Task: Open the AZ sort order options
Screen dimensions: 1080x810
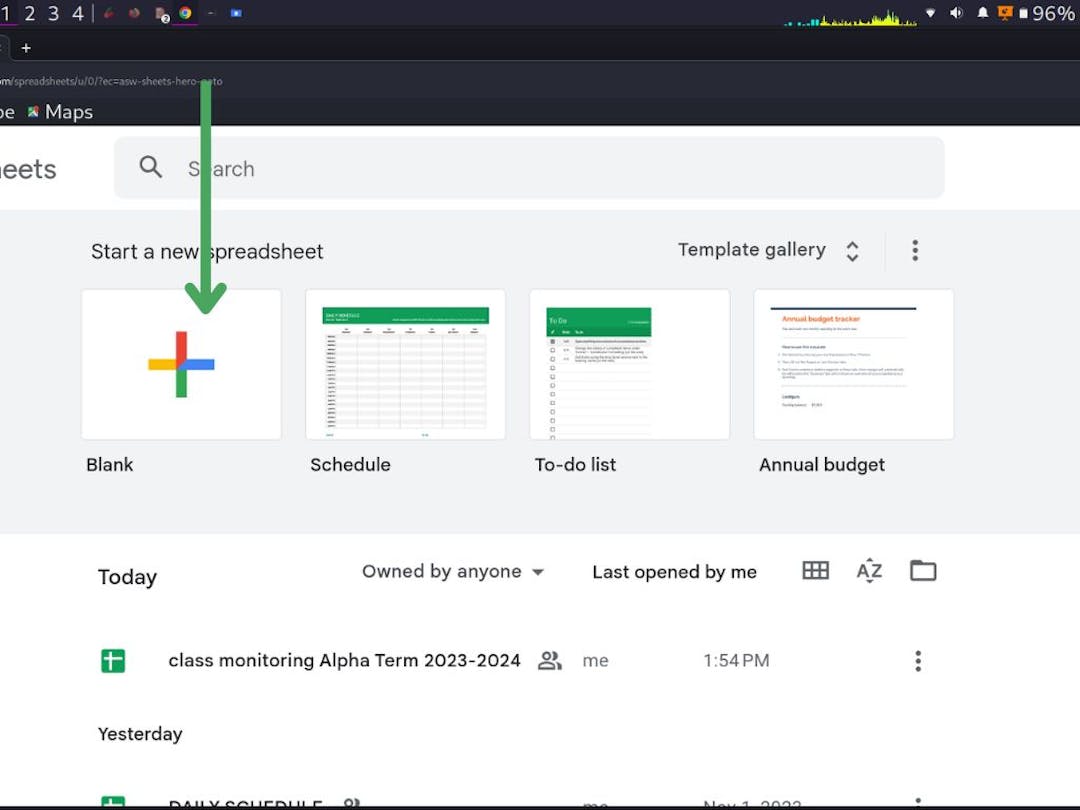Action: tap(868, 570)
